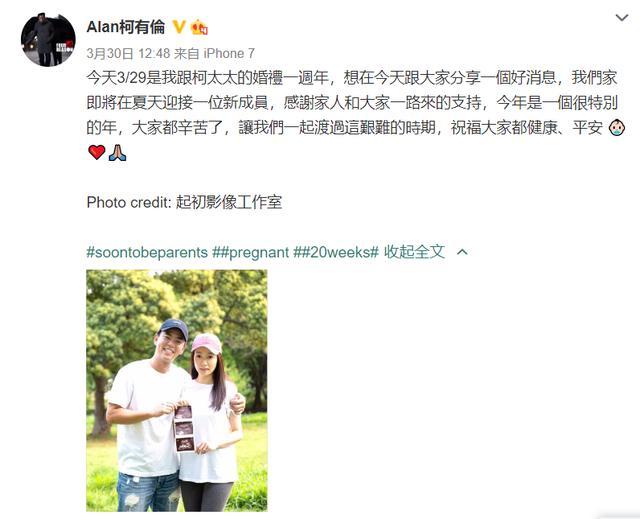Click the Photo credit 起初影像工作室 text
Image resolution: width=640 pixels, height=519 pixels.
(184, 202)
